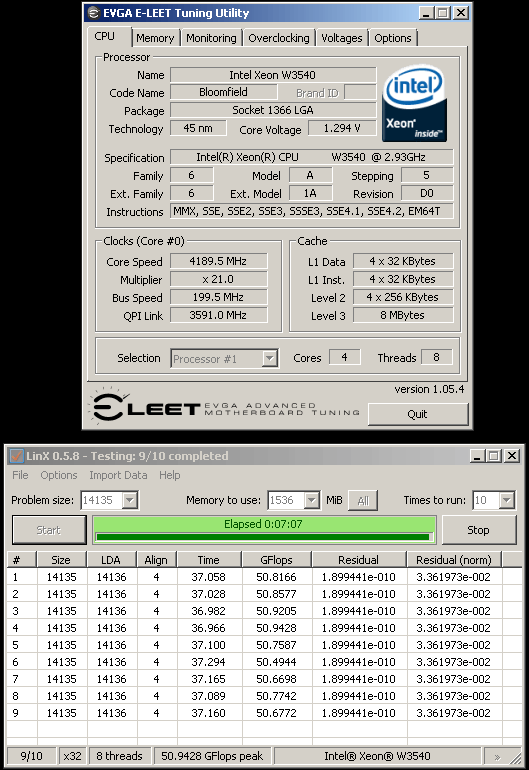Open the Monitoring tab
This screenshot has width=529, height=770.
(x=211, y=38)
